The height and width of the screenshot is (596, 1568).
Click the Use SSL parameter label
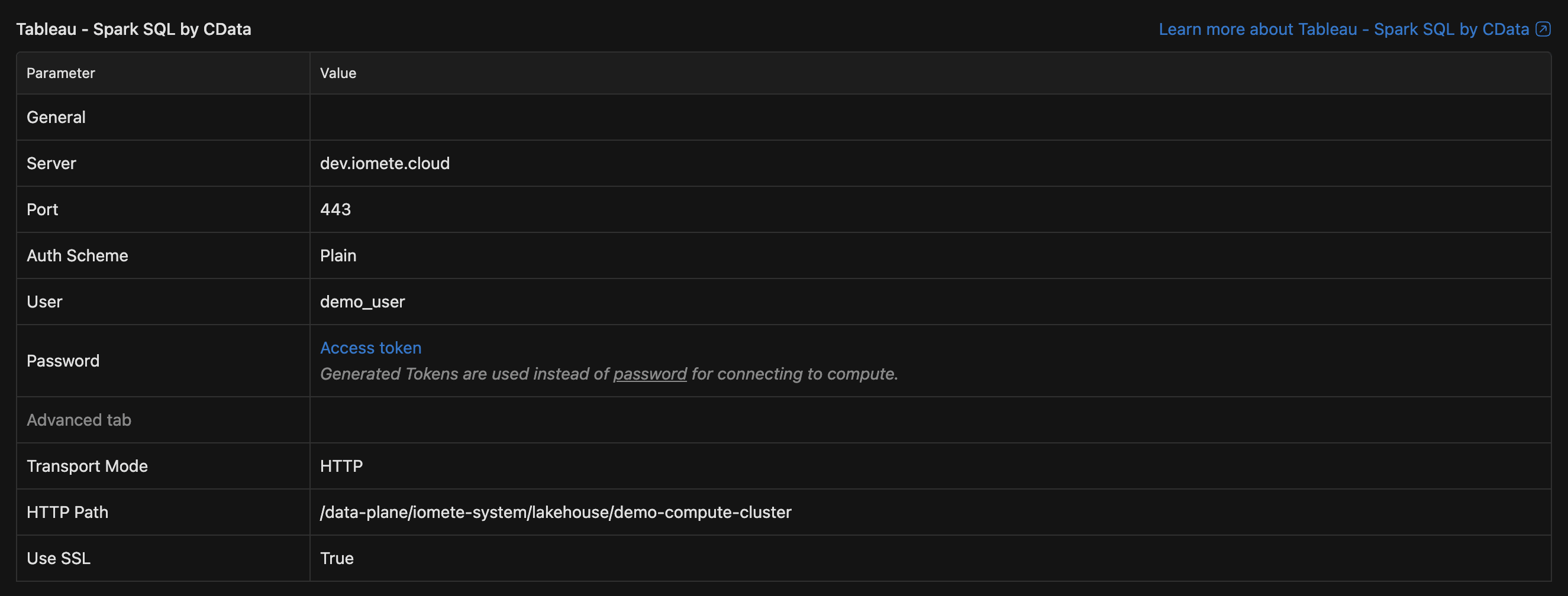click(59, 558)
